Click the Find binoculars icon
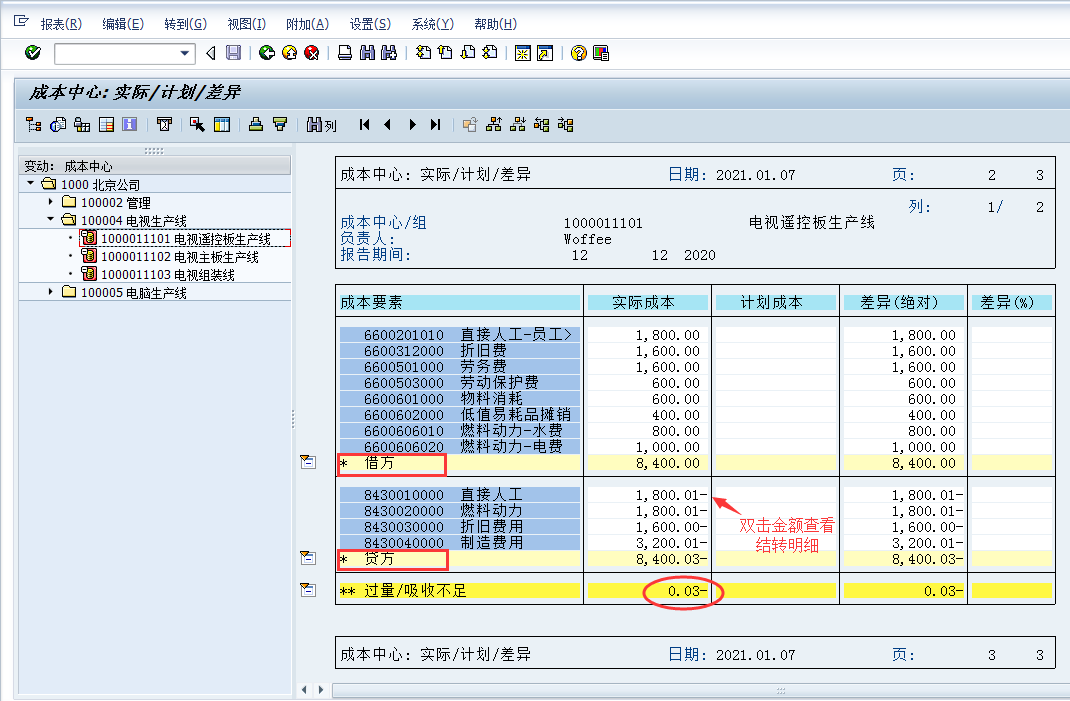Screen dimensions: 1070x701 pos(367,52)
